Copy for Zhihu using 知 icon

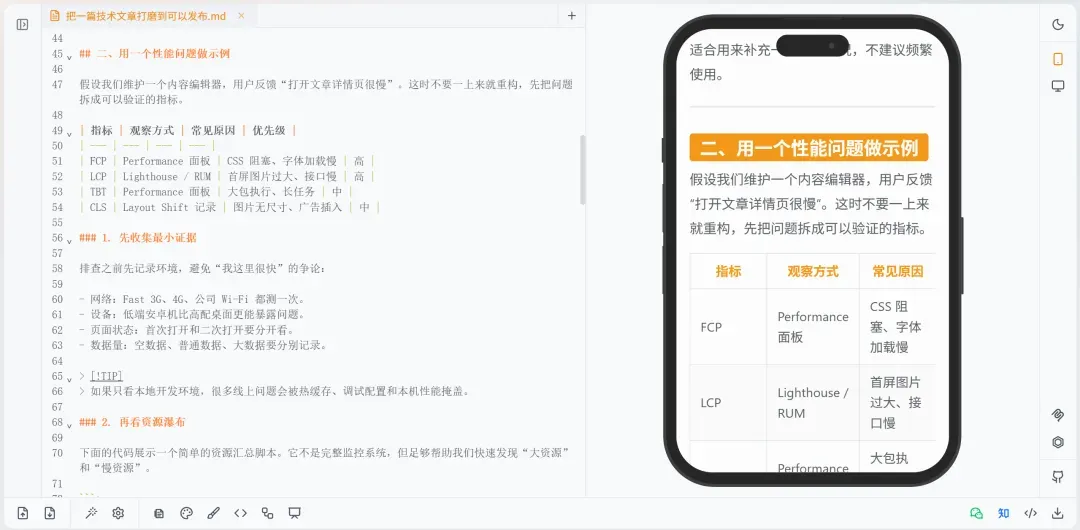[1004, 513]
